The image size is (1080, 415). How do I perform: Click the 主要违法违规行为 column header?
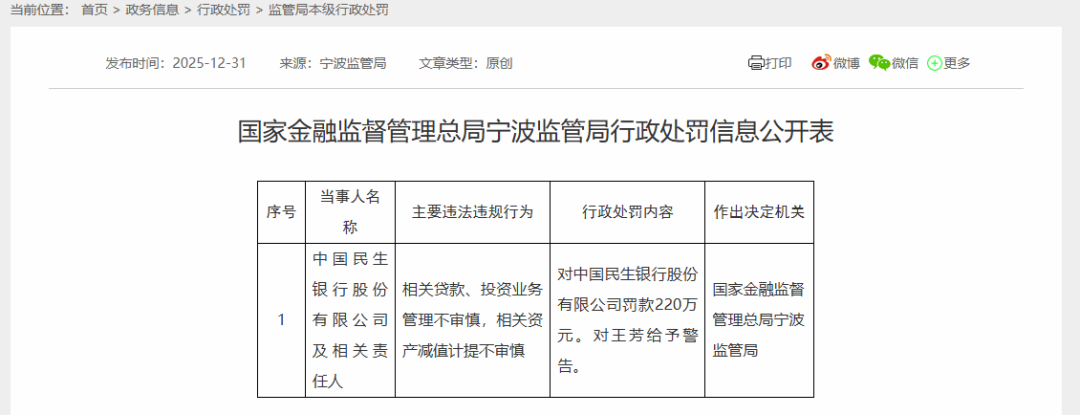click(472, 212)
